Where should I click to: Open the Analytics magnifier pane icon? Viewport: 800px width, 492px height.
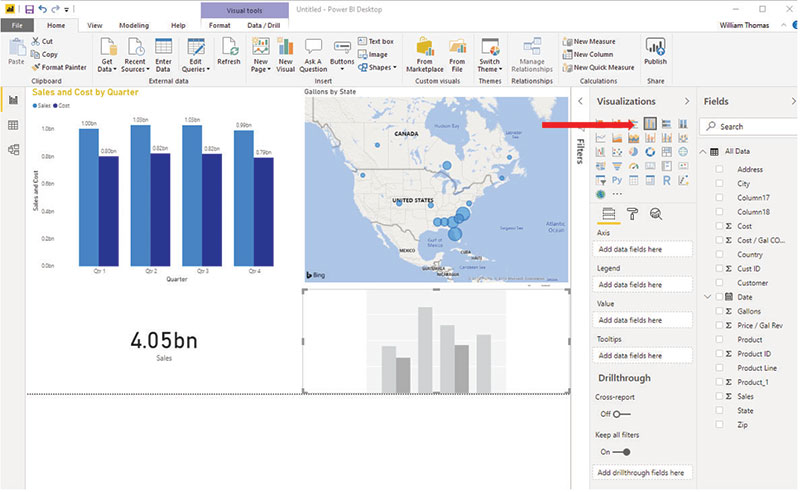pyautogui.click(x=656, y=213)
